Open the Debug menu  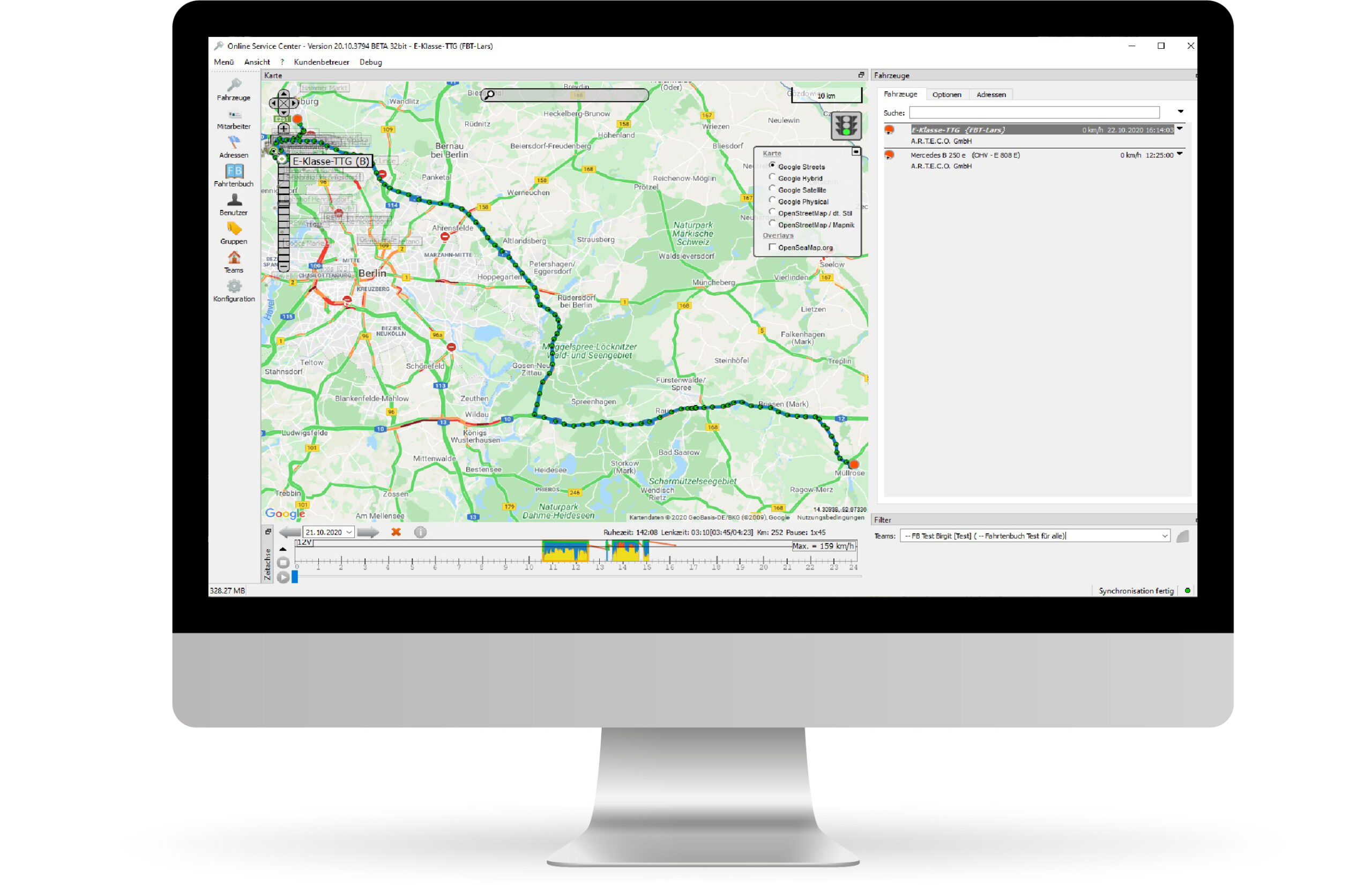370,62
